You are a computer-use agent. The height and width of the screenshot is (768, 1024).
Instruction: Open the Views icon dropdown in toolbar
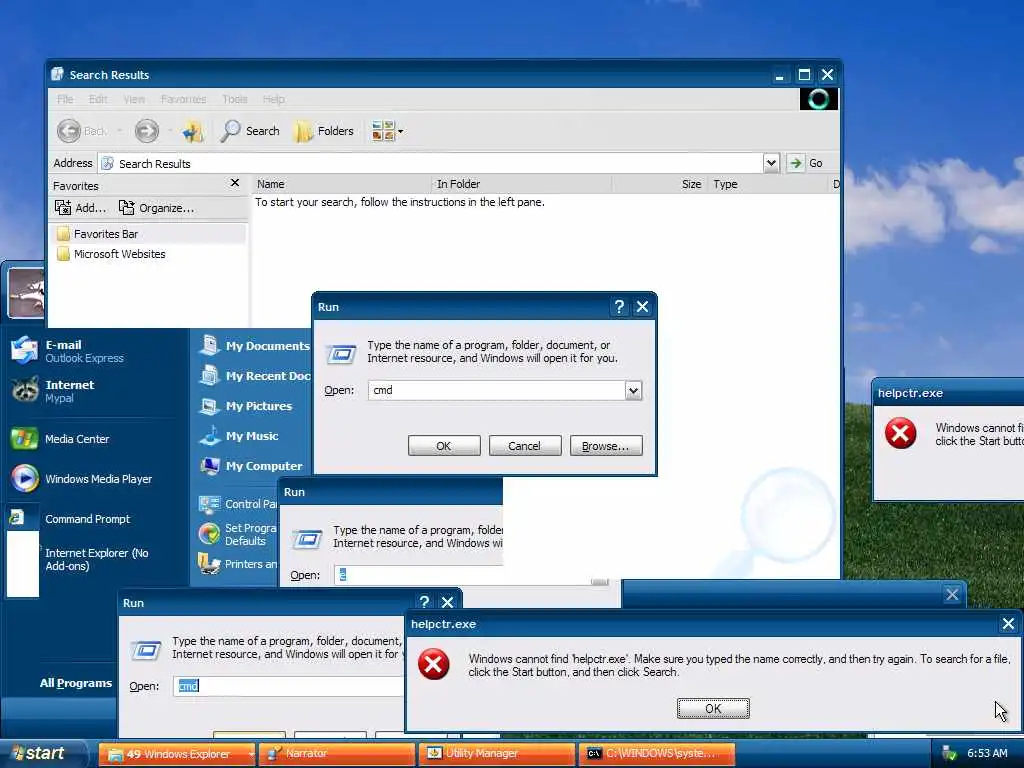[x=387, y=131]
